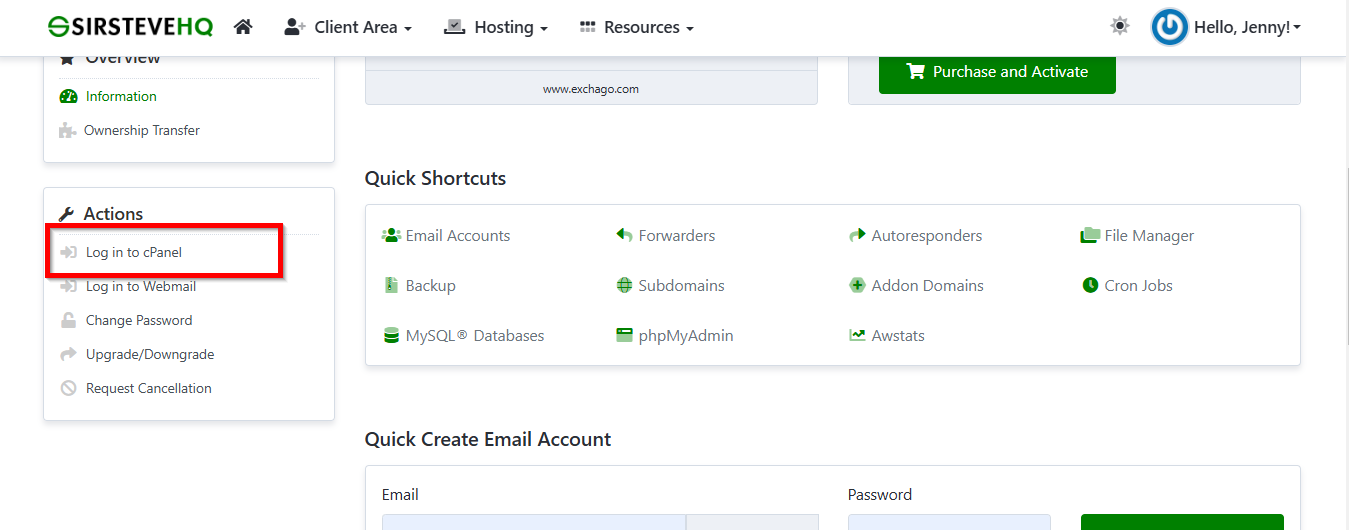This screenshot has height=530, width=1349.
Task: Click the Backup archive file icon
Action: [x=391, y=286]
